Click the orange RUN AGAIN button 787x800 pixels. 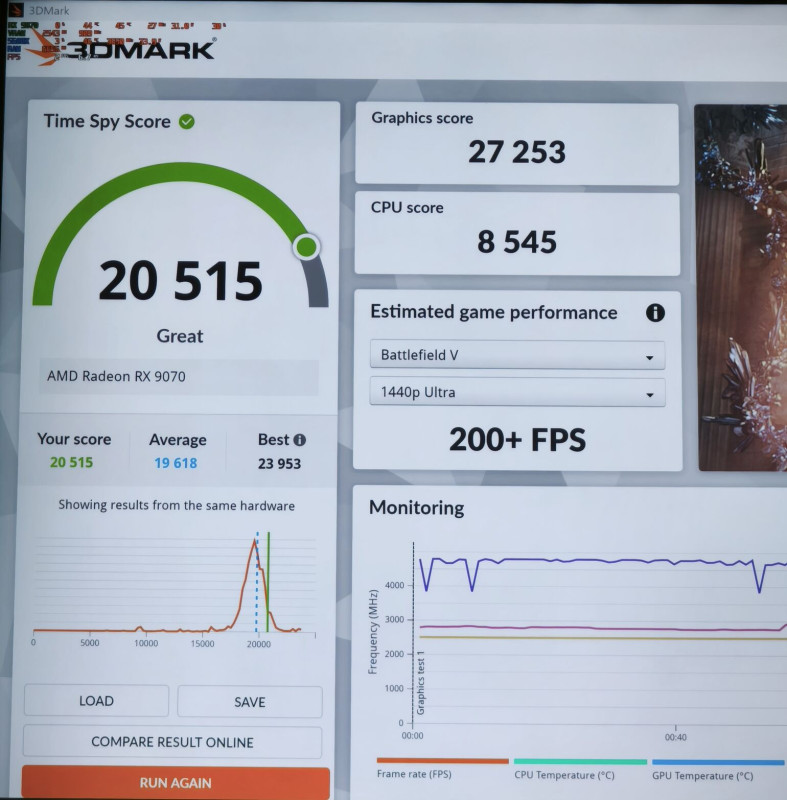click(175, 783)
